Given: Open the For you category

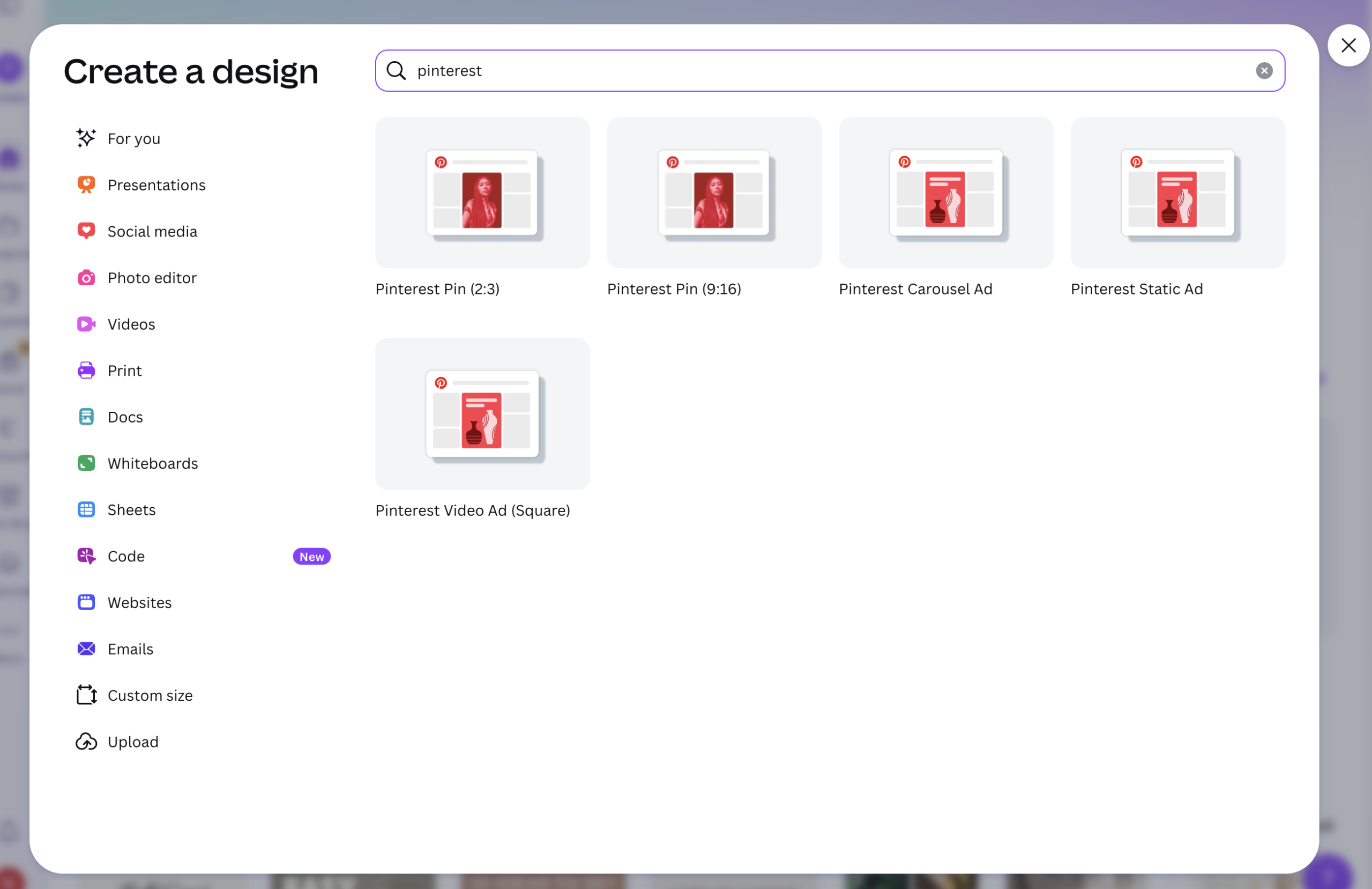Looking at the screenshot, I should point(134,138).
